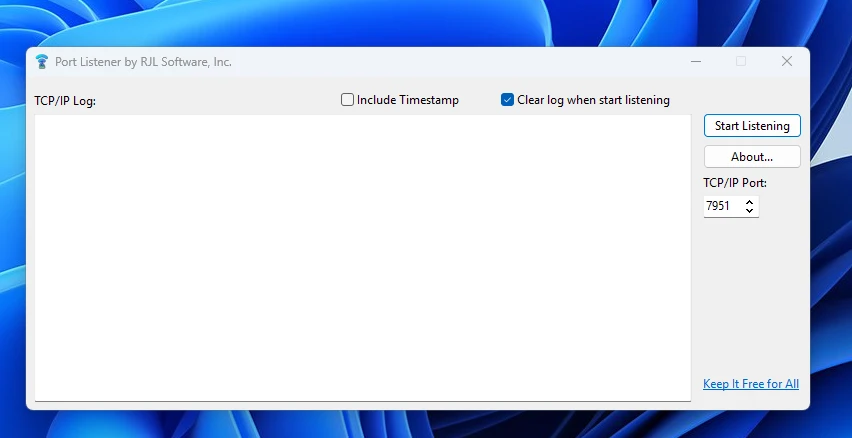Viewport: 852px width, 438px height.
Task: Click the Port Listener app icon in title bar
Action: (x=41, y=62)
